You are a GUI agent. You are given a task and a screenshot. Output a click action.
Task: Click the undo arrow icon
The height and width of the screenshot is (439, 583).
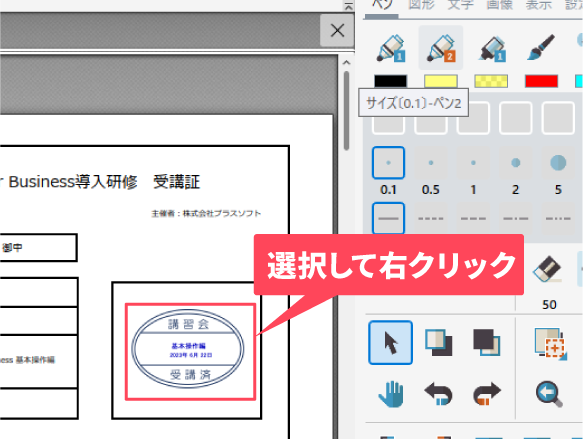(x=439, y=394)
